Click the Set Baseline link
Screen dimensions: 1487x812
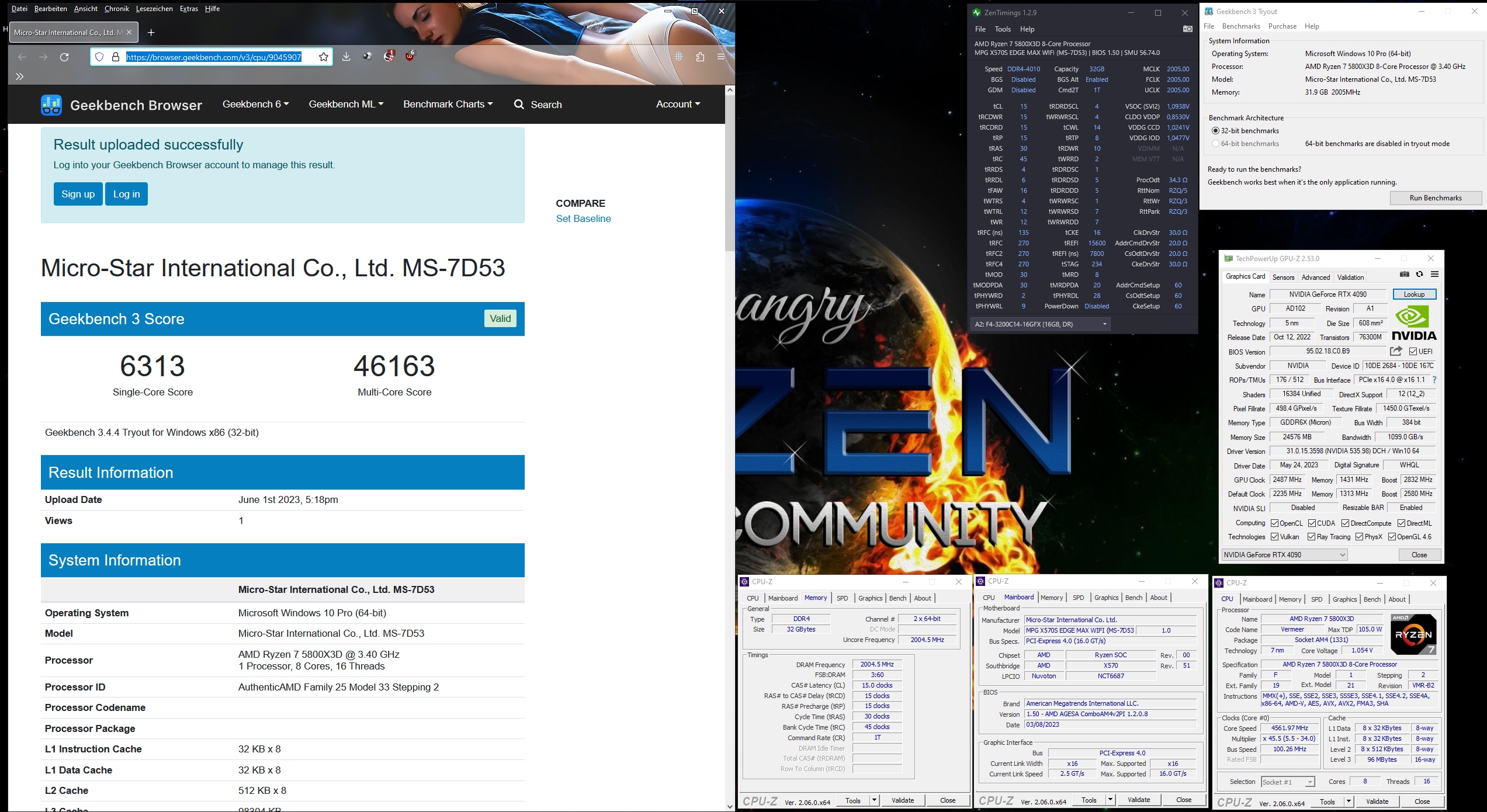click(583, 218)
